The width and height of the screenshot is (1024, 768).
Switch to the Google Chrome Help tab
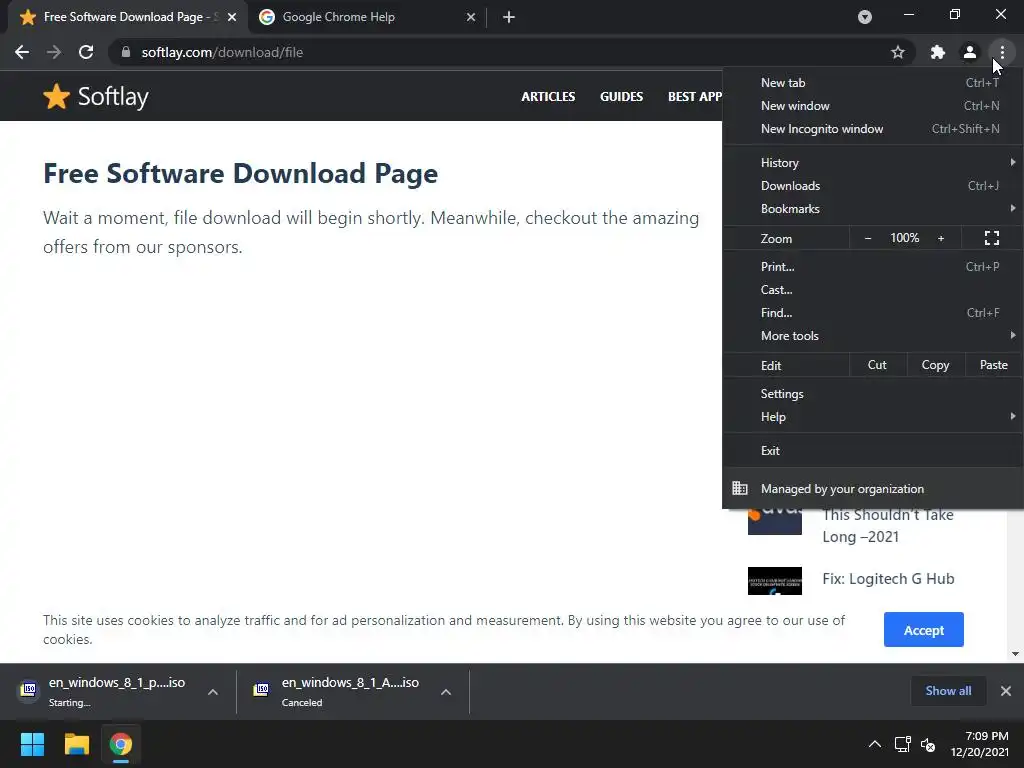point(367,17)
